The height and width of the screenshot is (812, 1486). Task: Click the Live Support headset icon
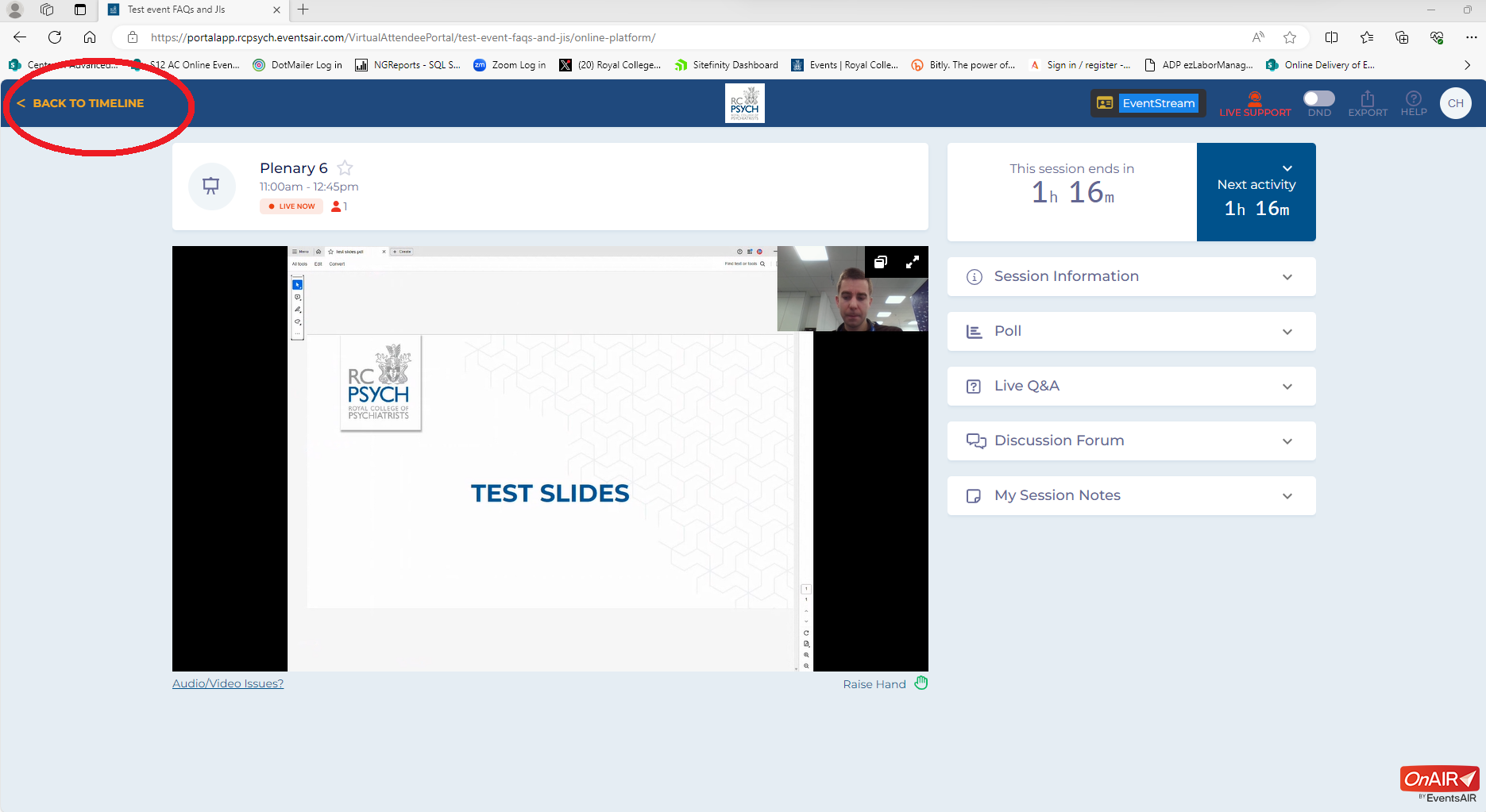point(1255,99)
